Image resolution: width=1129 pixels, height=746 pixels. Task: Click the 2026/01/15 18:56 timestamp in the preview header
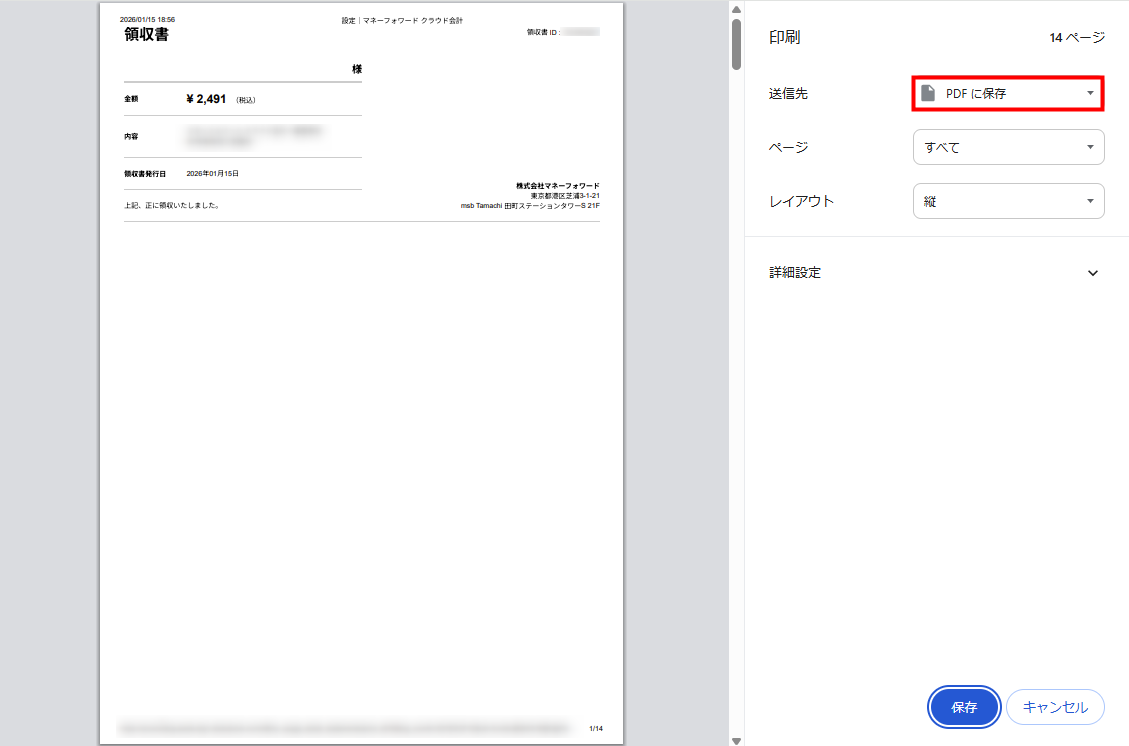pyautogui.click(x=147, y=19)
